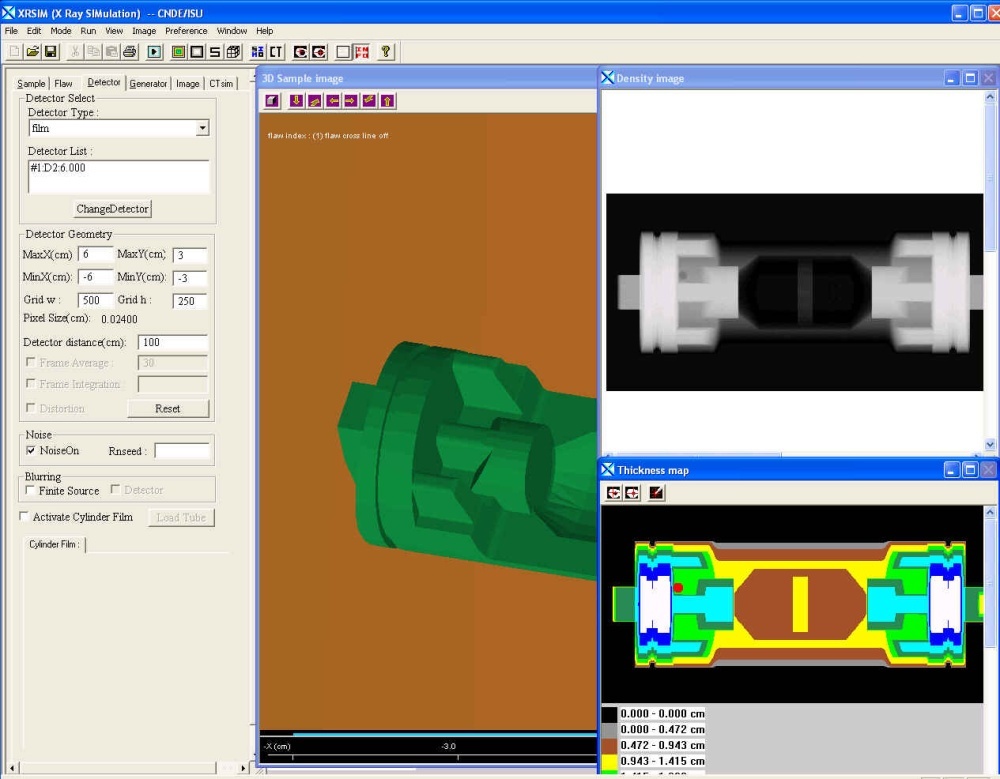Switch to the Generator tab
Viewport: 1000px width, 779px height.
pos(148,84)
